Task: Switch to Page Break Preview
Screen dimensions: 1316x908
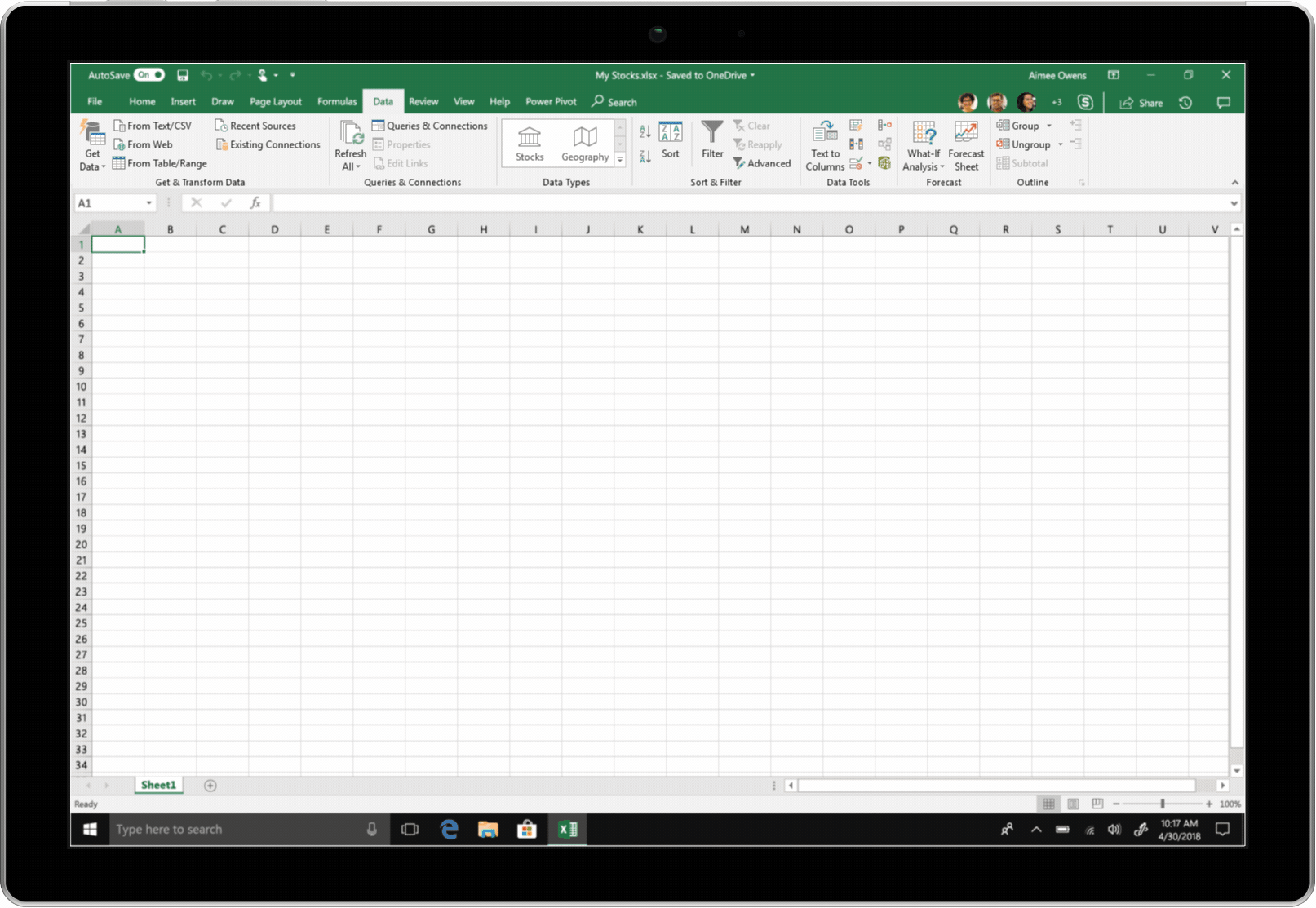Action: (1097, 804)
